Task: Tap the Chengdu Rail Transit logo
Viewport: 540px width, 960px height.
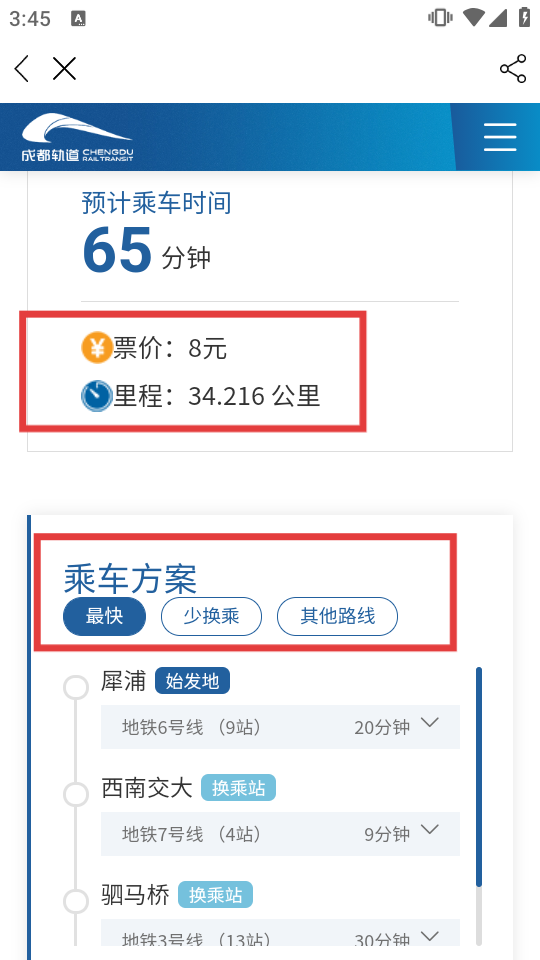Action: coord(77,138)
